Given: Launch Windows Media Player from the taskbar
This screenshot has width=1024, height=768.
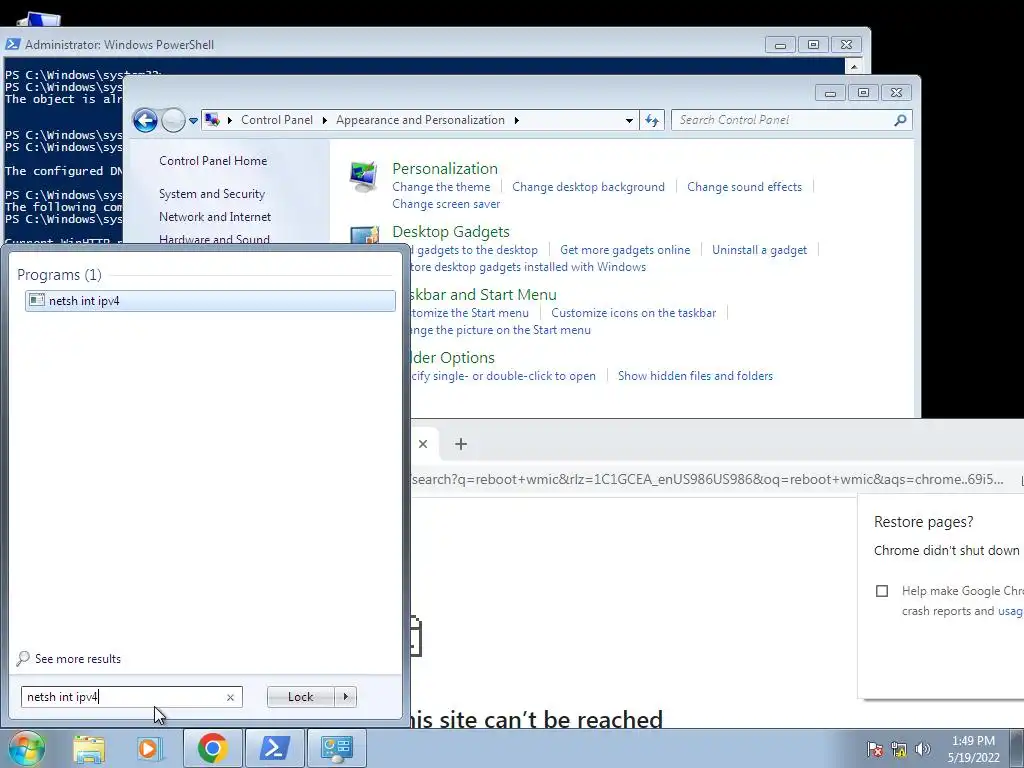Looking at the screenshot, I should click(x=150, y=748).
